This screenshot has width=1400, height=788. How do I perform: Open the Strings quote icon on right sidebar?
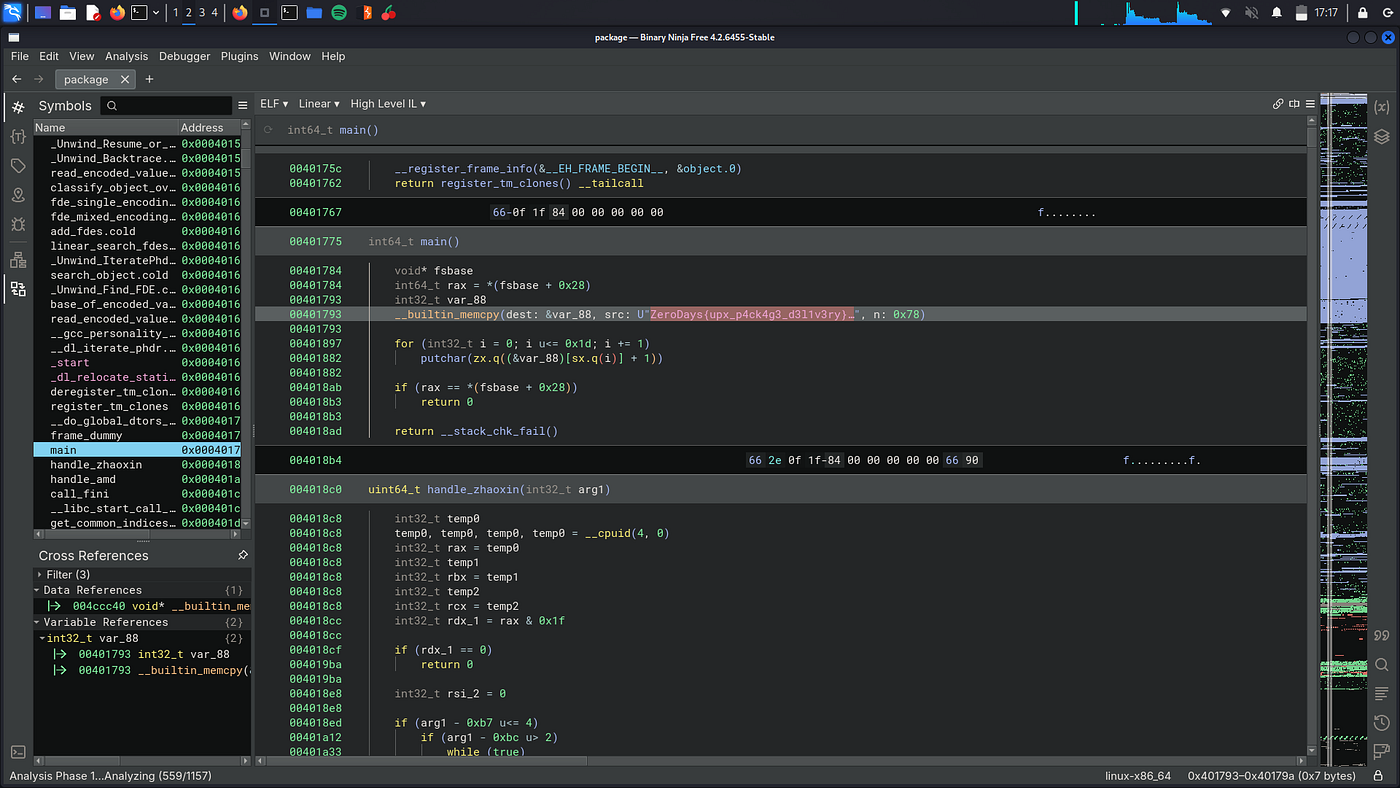1382,635
